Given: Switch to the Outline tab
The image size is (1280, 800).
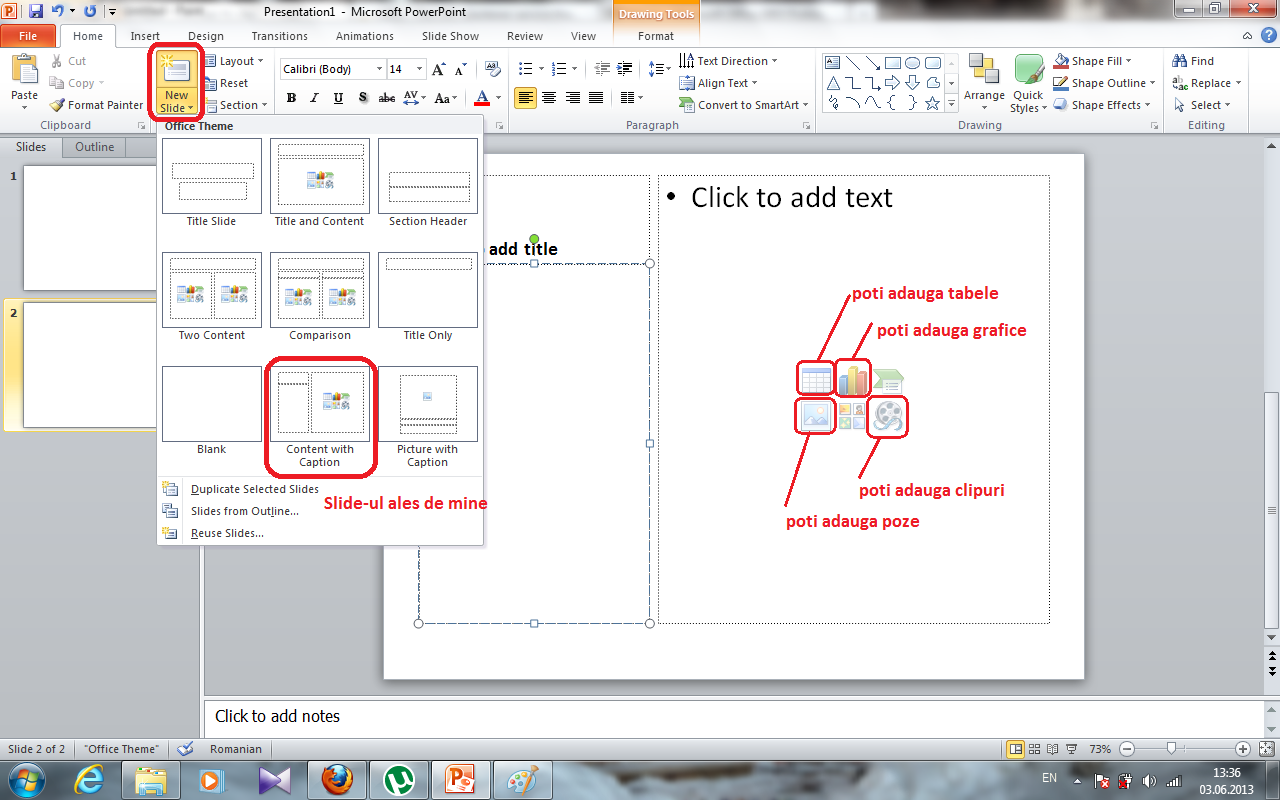Looking at the screenshot, I should [x=94, y=147].
